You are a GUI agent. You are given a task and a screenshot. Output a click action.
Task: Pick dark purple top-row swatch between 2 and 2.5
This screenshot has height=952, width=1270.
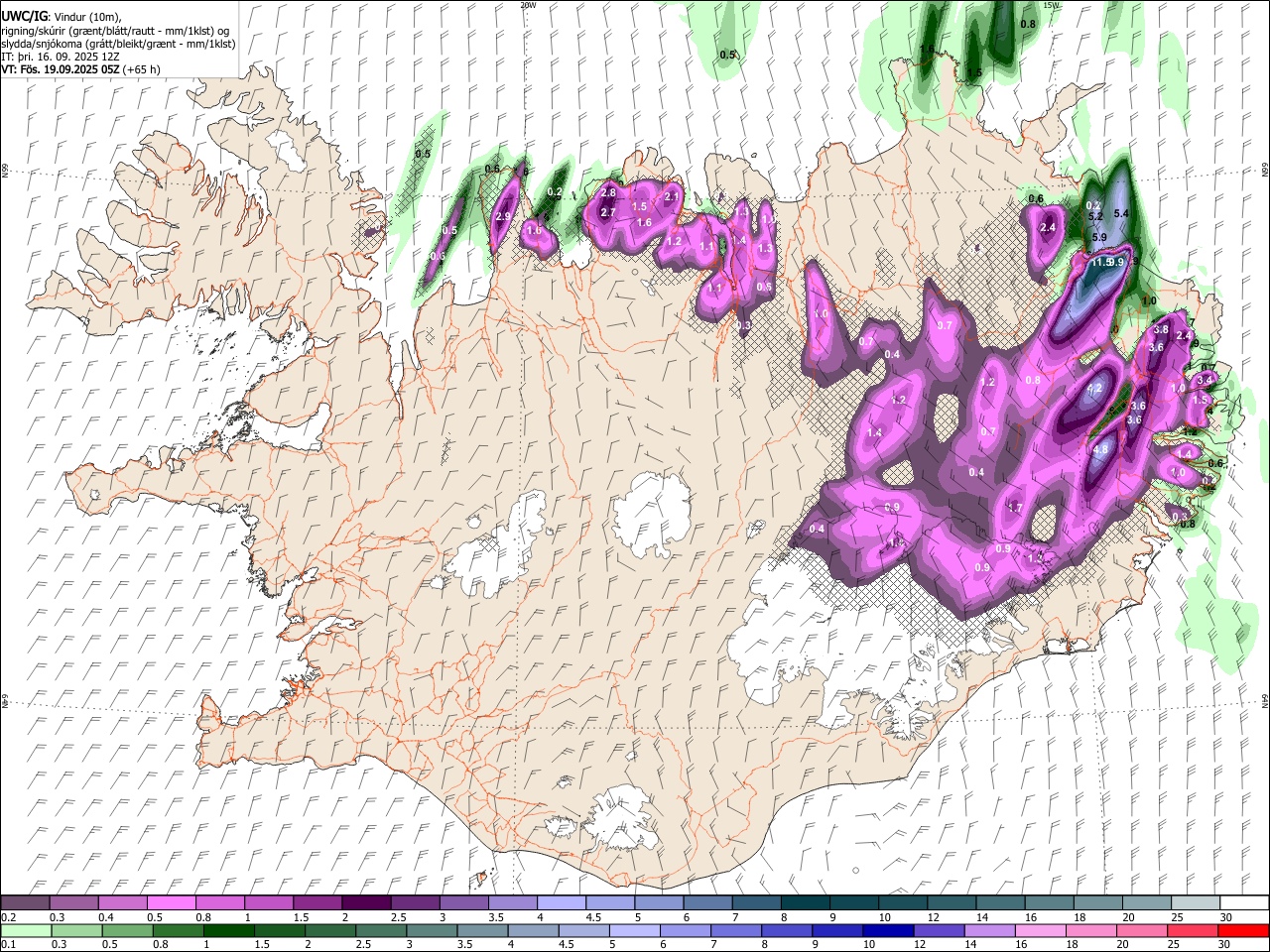point(365,903)
